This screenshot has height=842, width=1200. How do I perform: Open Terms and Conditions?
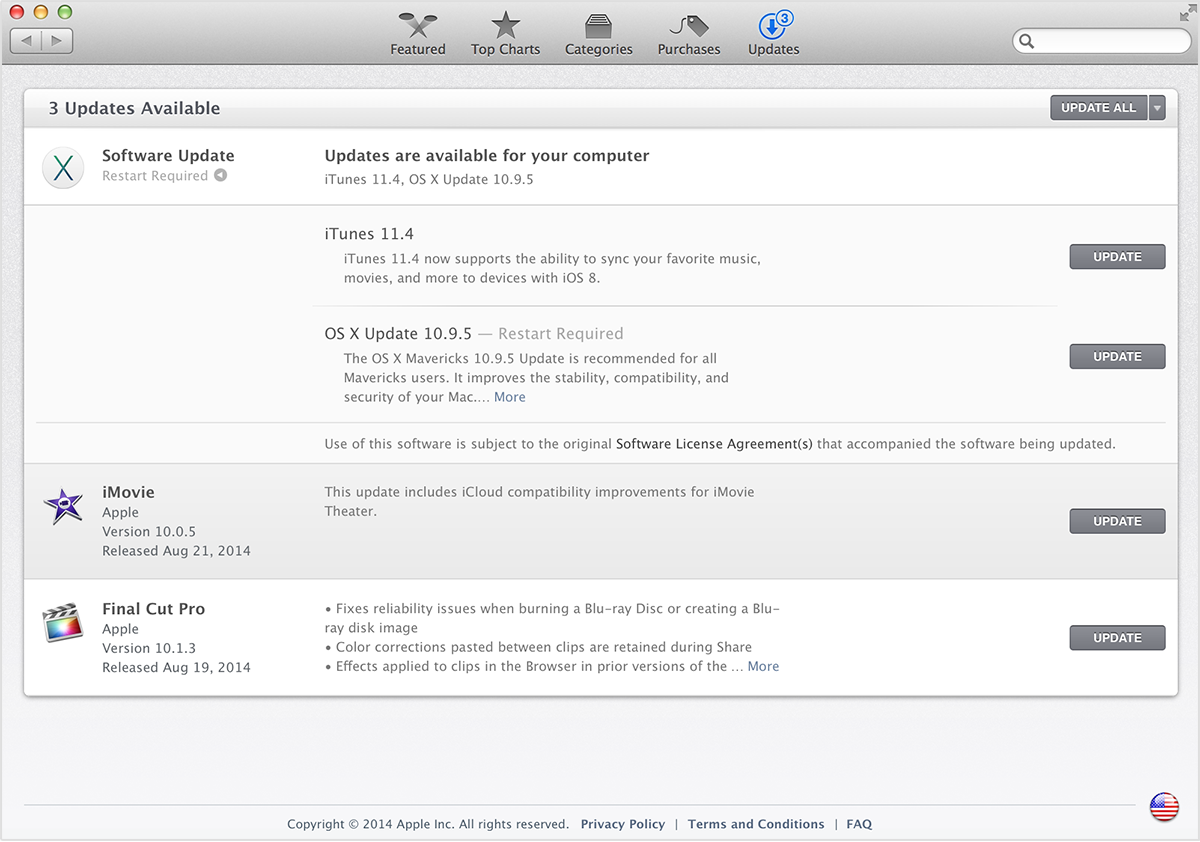click(x=756, y=823)
